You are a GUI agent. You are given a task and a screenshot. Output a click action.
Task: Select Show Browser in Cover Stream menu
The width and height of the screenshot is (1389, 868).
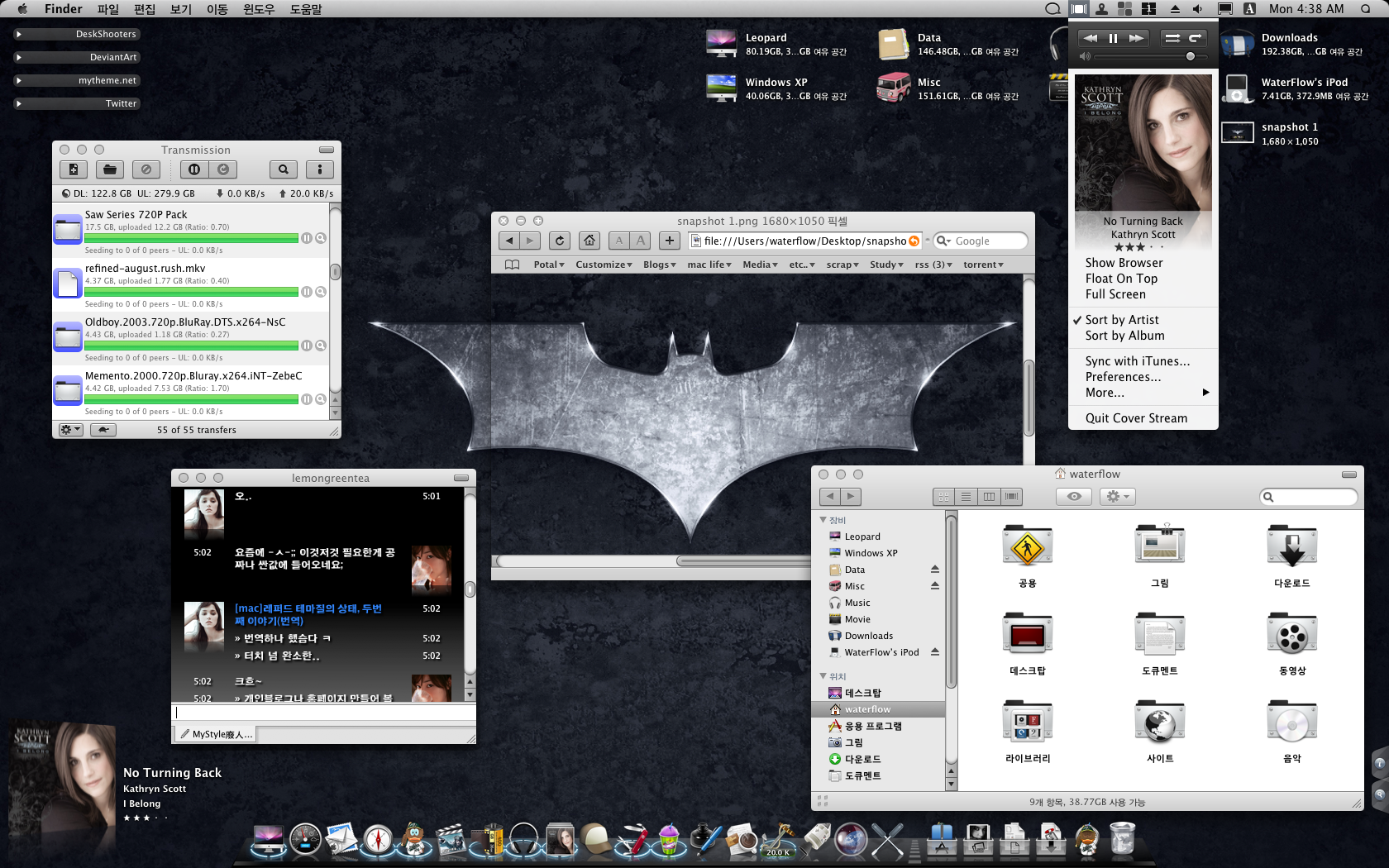[x=1143, y=263]
